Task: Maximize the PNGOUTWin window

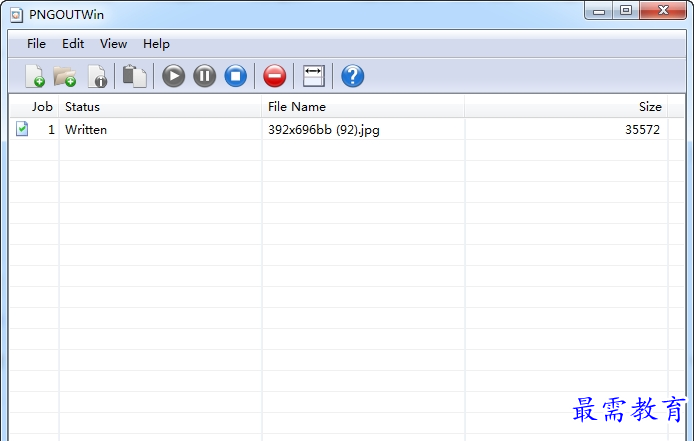Action: [625, 11]
